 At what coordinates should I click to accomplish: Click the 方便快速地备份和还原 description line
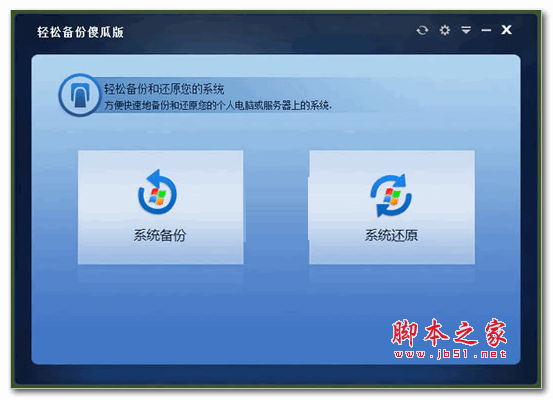pos(218,105)
